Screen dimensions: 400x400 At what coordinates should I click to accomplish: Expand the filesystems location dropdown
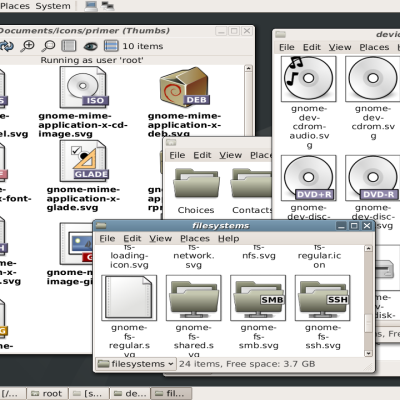pos(136,364)
